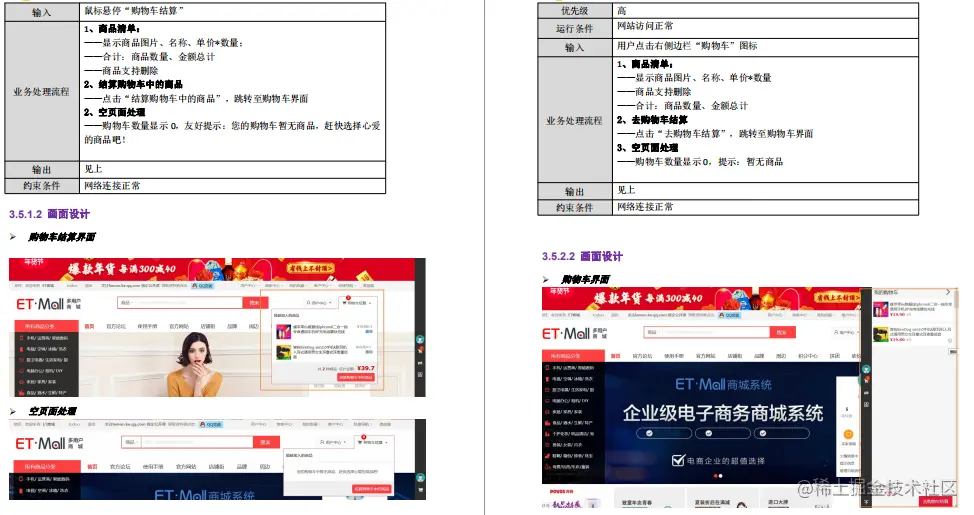The height and width of the screenshot is (515, 974).
Task: Click the ¥39.7 total in cart dropdown
Action: coord(366,368)
